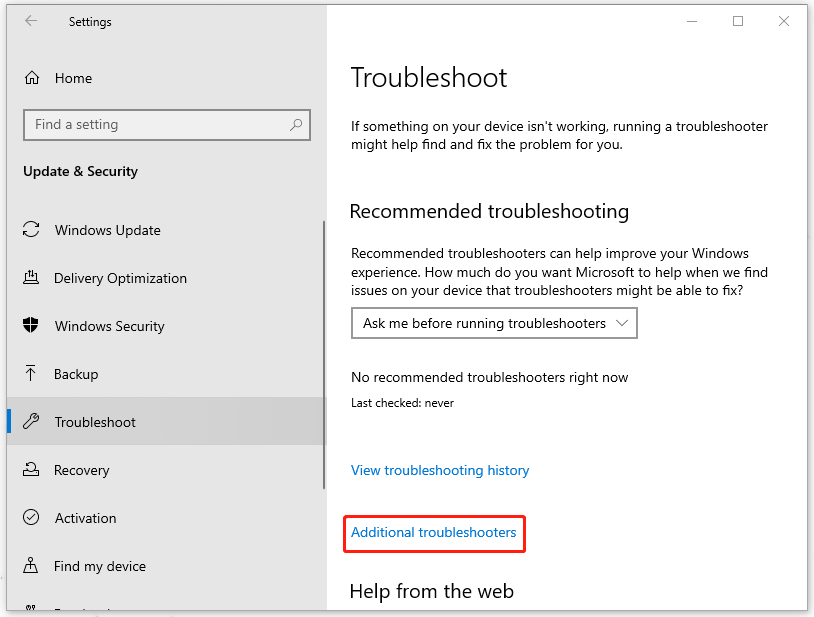Screen dimensions: 814x617
Task: Click the Backup up-arrow icon
Action: click(x=31, y=374)
